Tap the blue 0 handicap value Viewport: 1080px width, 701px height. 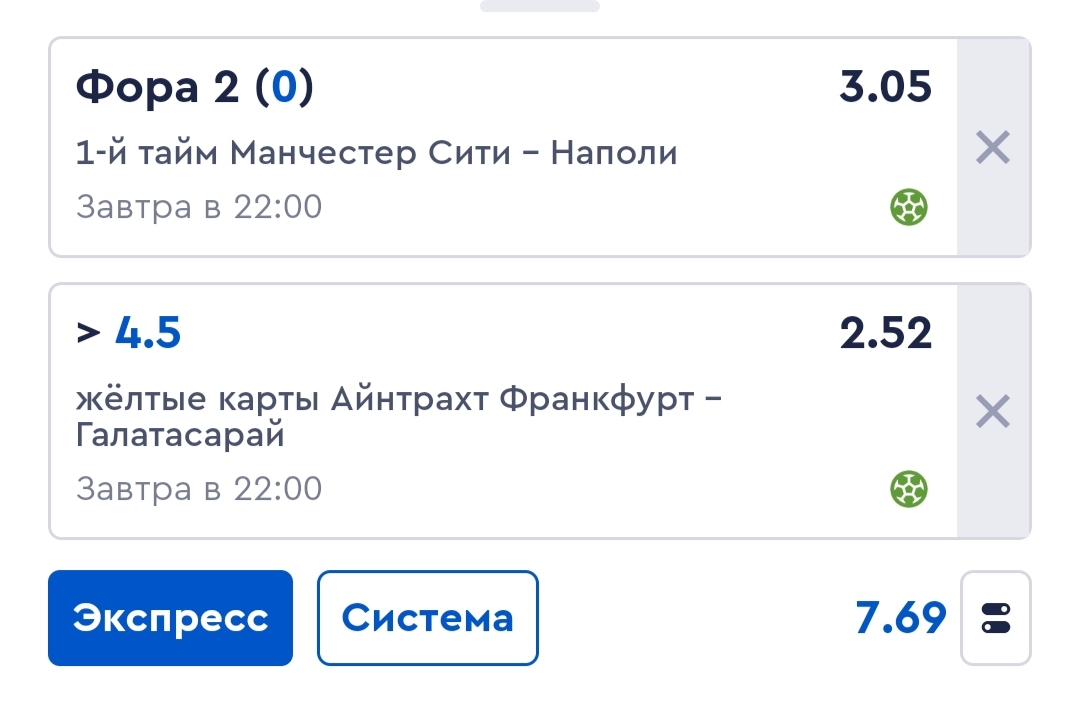pos(284,87)
